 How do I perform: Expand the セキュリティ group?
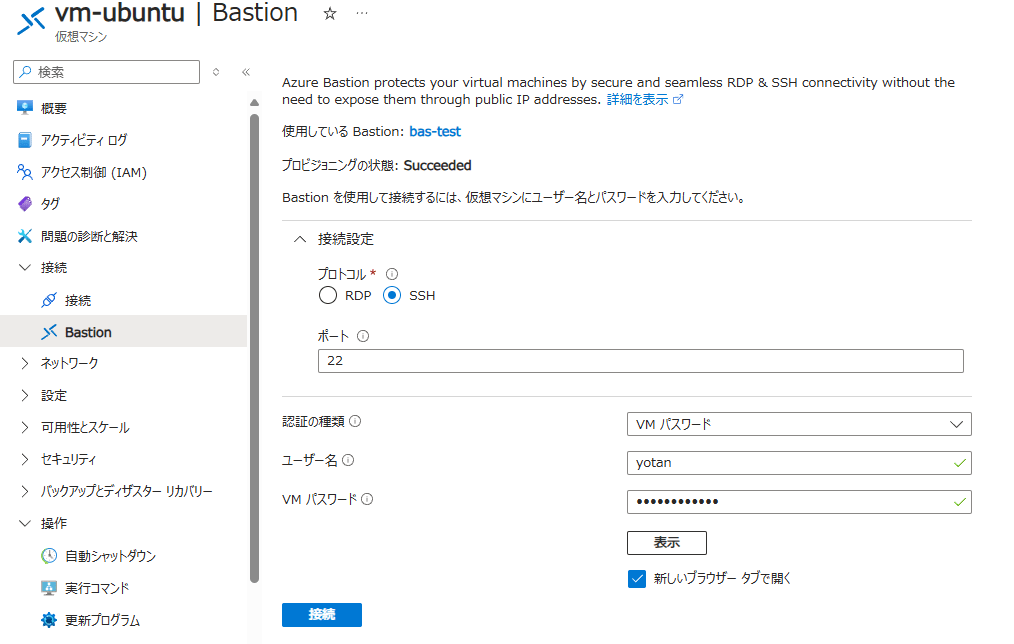(x=25, y=459)
